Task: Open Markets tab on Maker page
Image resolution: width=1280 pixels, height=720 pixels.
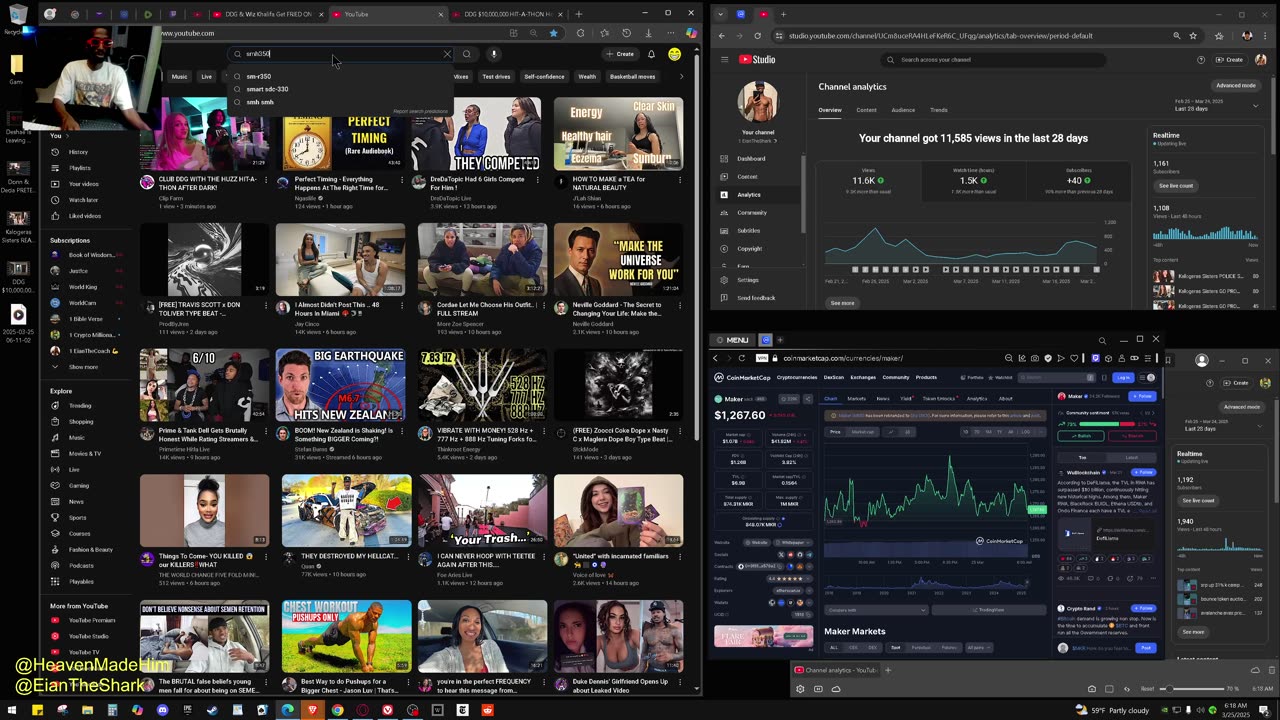Action: click(x=857, y=398)
